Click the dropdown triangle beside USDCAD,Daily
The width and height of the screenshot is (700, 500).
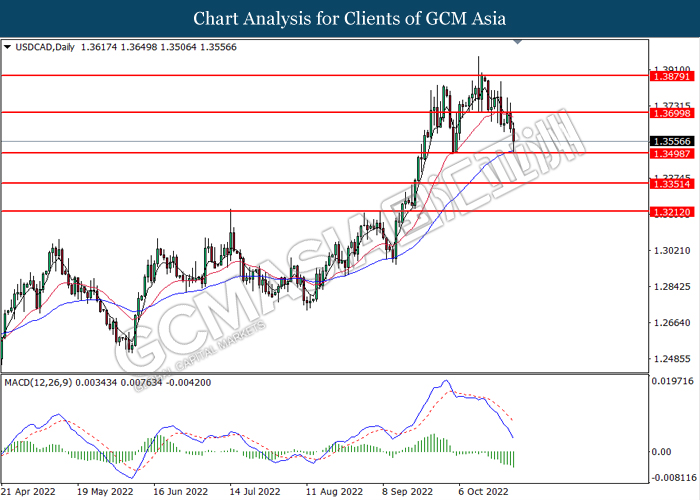coord(7,47)
